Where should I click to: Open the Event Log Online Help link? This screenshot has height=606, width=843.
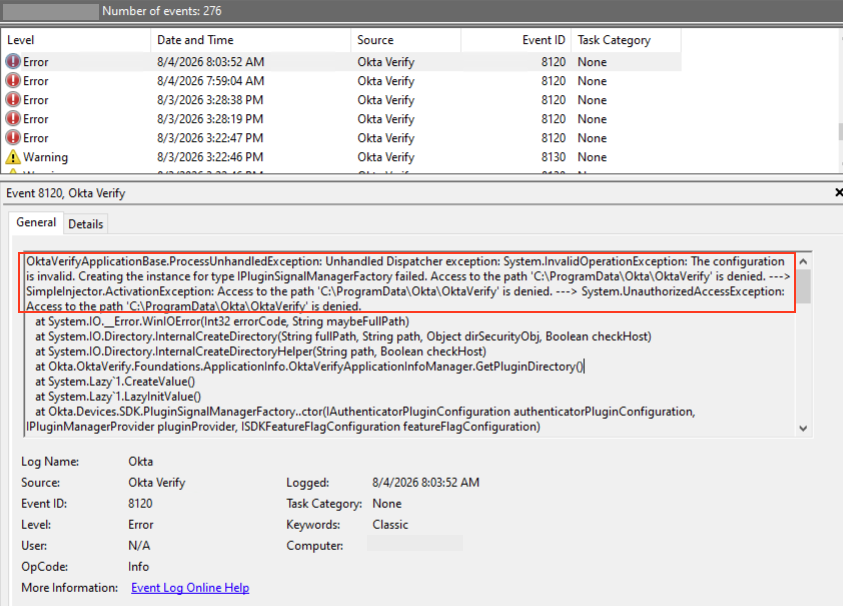pos(190,588)
